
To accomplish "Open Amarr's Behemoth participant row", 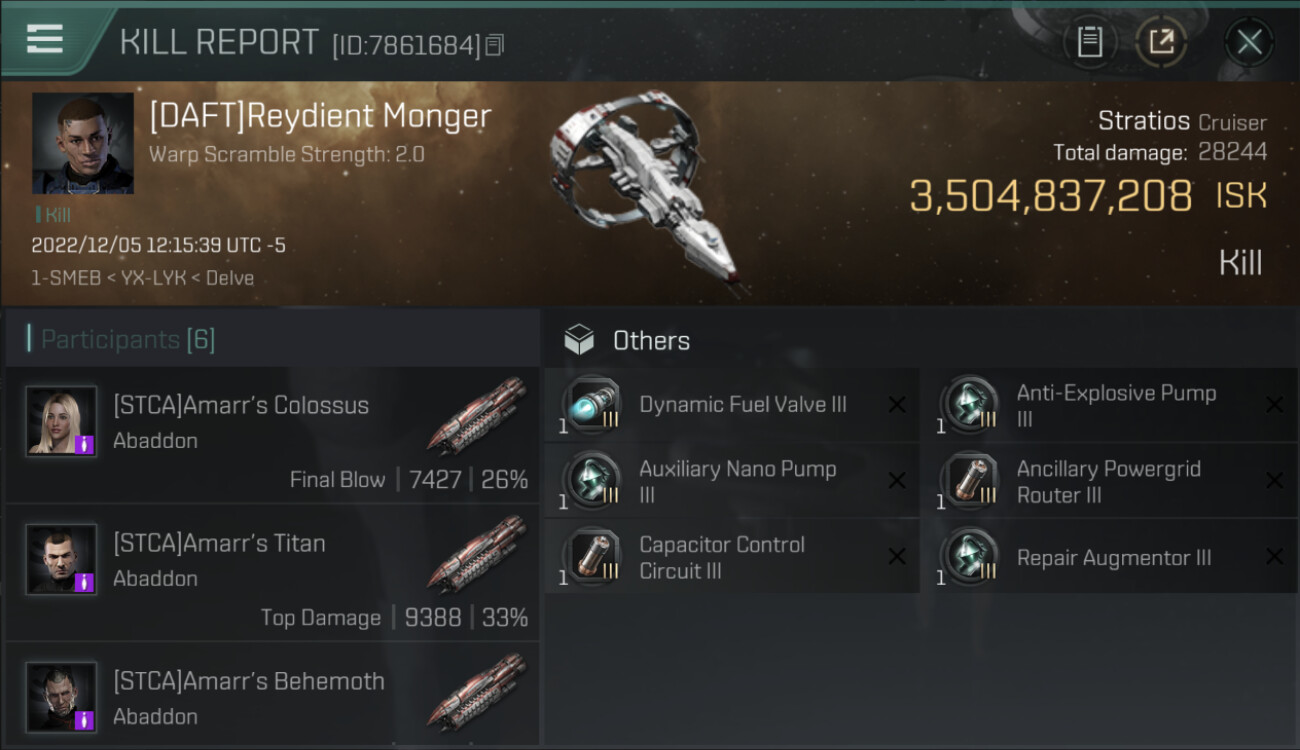I will 272,697.
